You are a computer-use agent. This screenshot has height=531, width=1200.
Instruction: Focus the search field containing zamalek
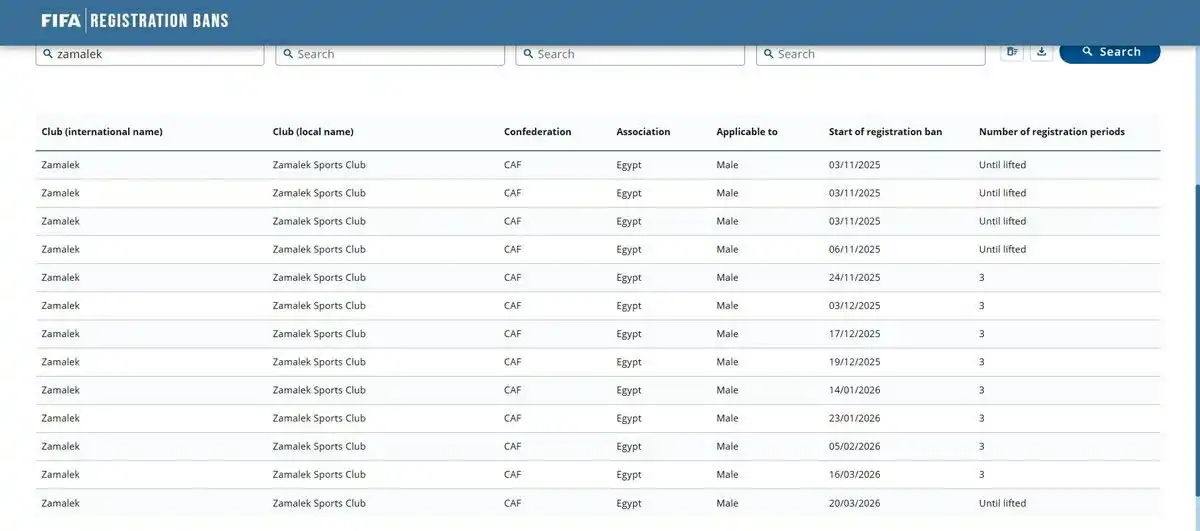point(155,54)
